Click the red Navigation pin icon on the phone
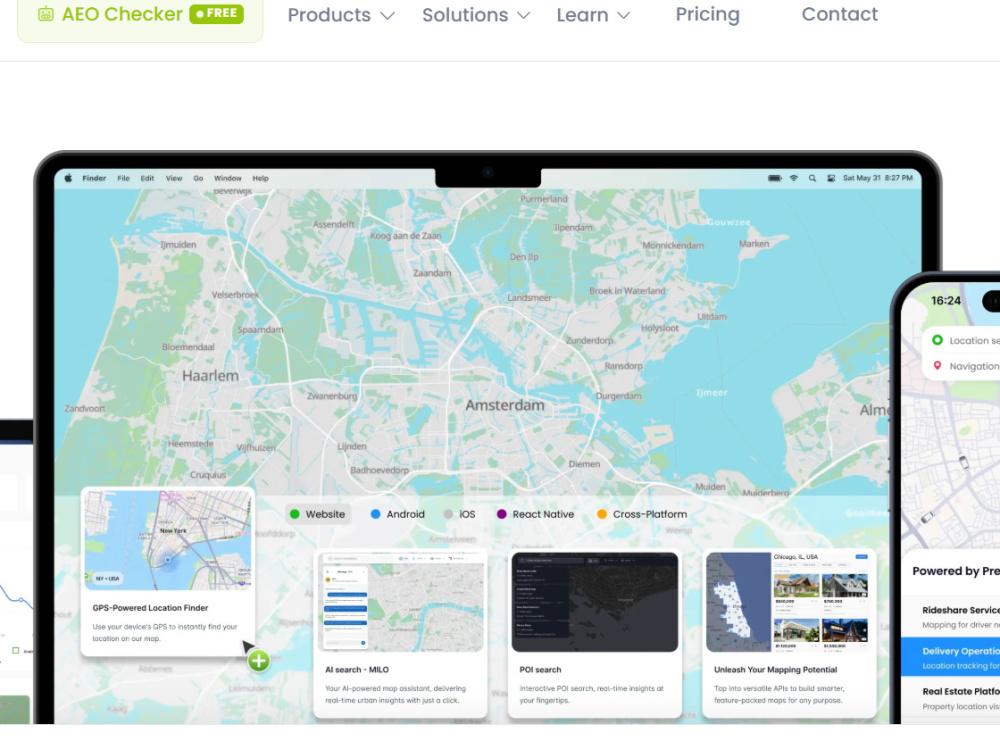 [938, 365]
